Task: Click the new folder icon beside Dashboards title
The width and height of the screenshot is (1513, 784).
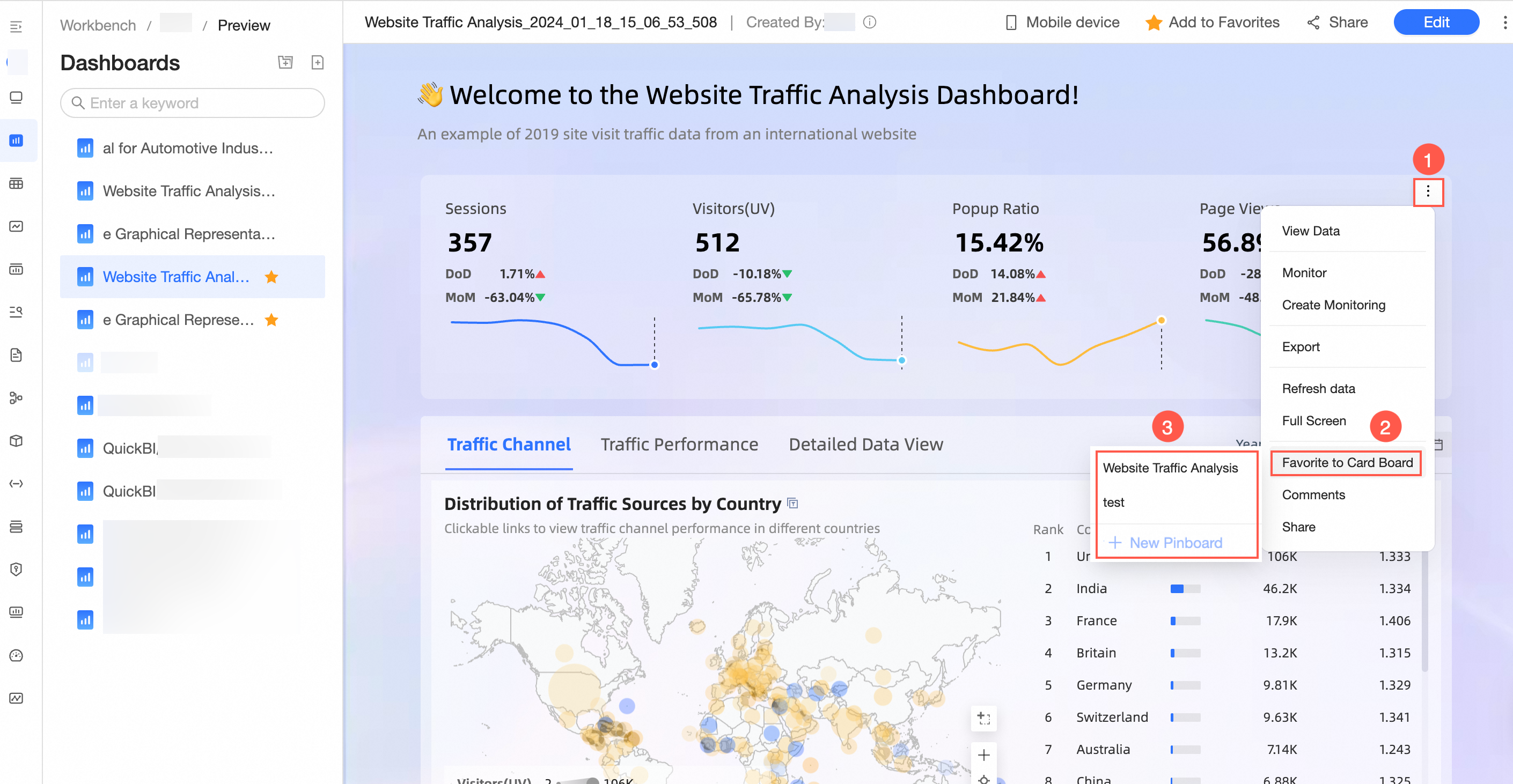Action: coord(285,62)
